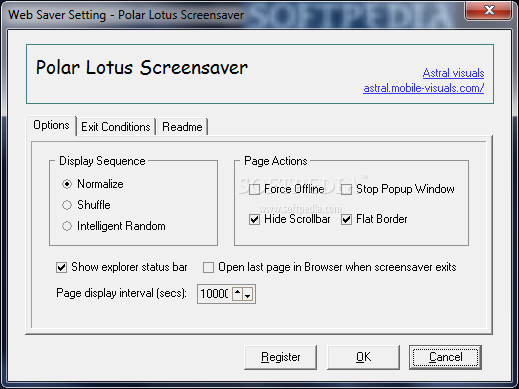
Task: Click the Polar Lotus Screensaver heading text
Action: pos(142,68)
